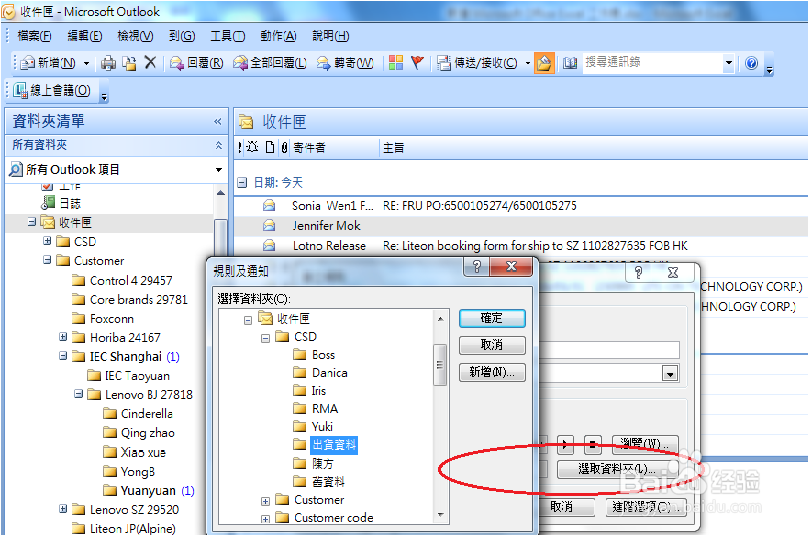Collapse Customer folder in folder list
The height and width of the screenshot is (535, 808).
coord(47,260)
